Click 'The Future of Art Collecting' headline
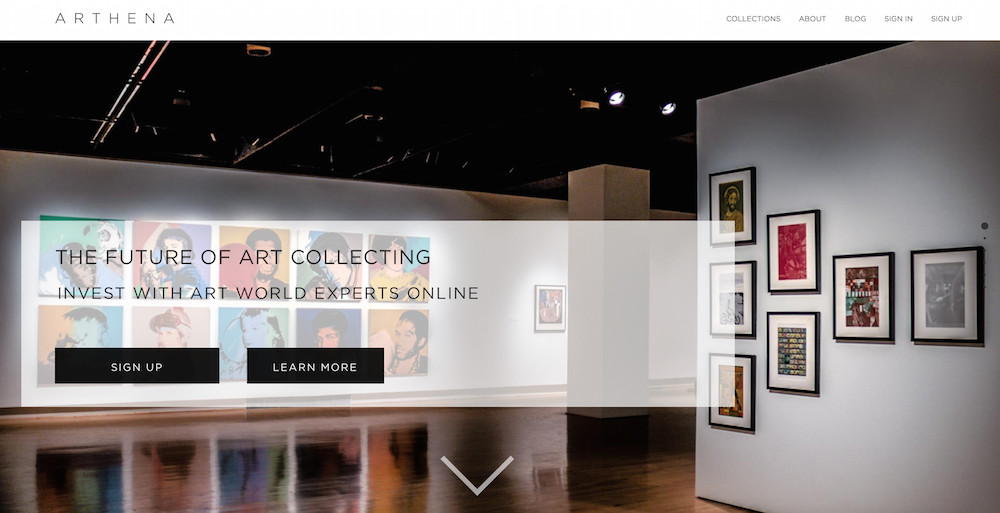The width and height of the screenshot is (1000, 513). point(243,257)
